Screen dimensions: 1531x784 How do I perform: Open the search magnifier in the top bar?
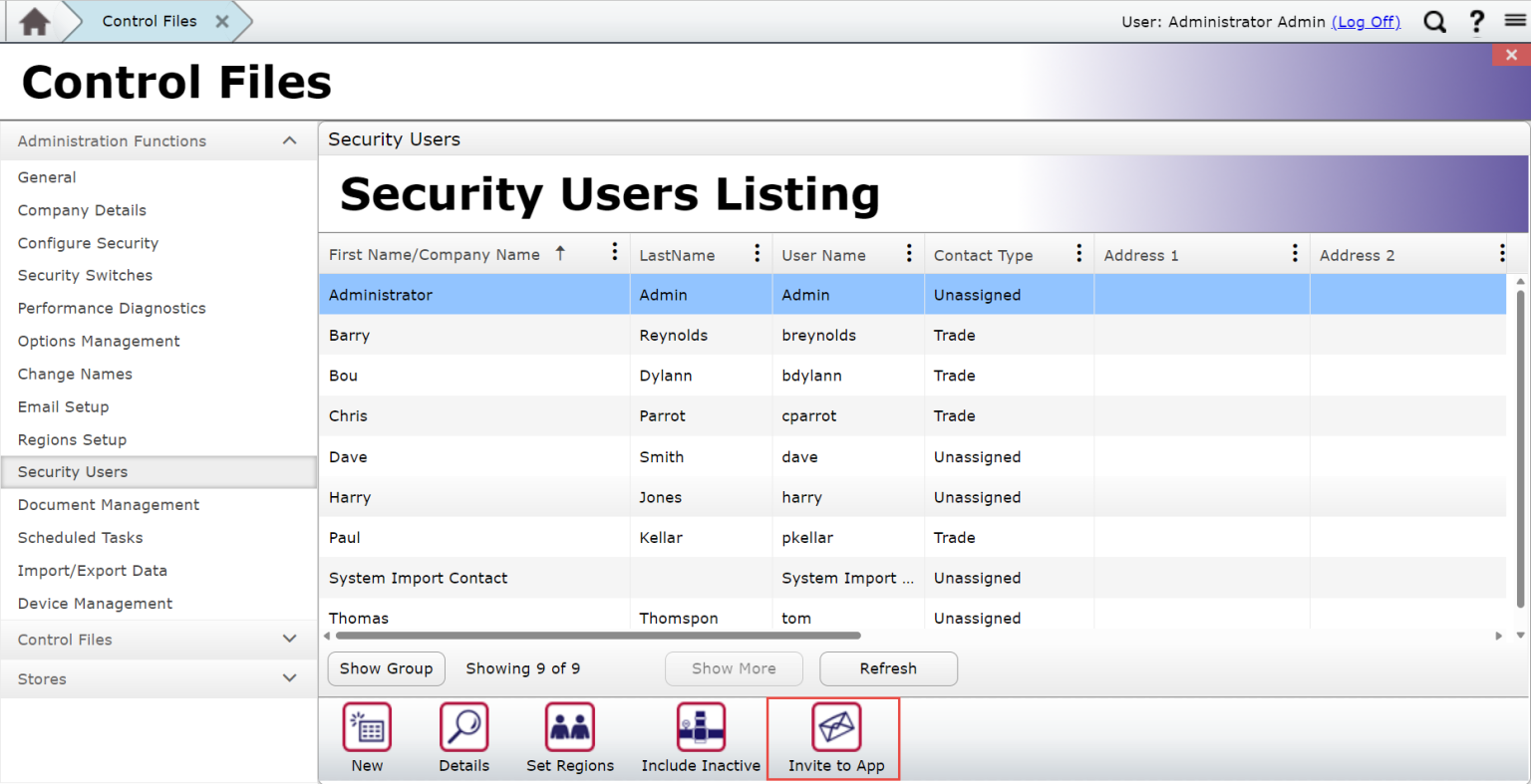1434,21
